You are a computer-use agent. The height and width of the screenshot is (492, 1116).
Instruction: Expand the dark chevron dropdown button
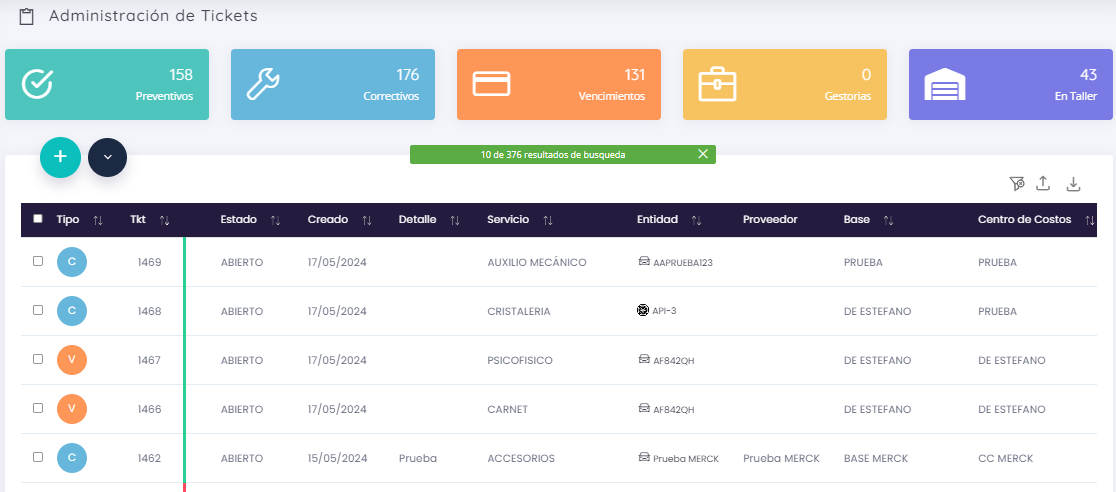coord(107,157)
